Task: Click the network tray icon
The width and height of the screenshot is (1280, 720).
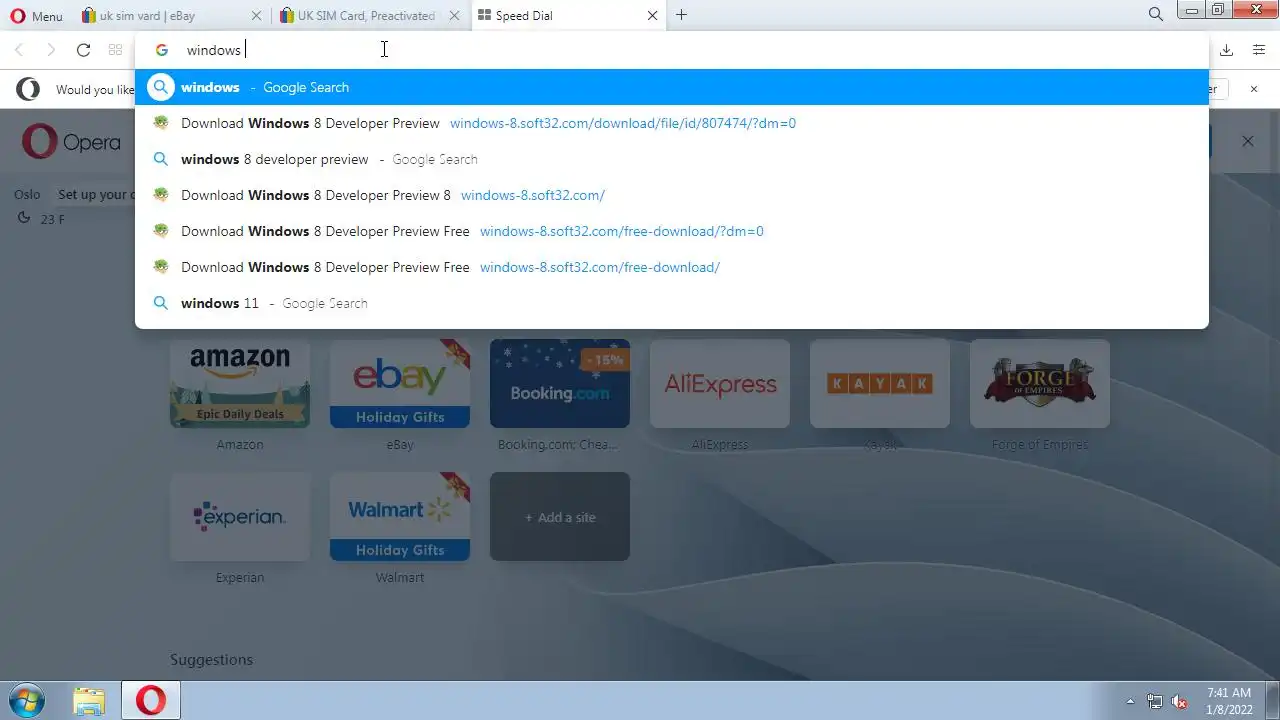Action: point(1155,701)
